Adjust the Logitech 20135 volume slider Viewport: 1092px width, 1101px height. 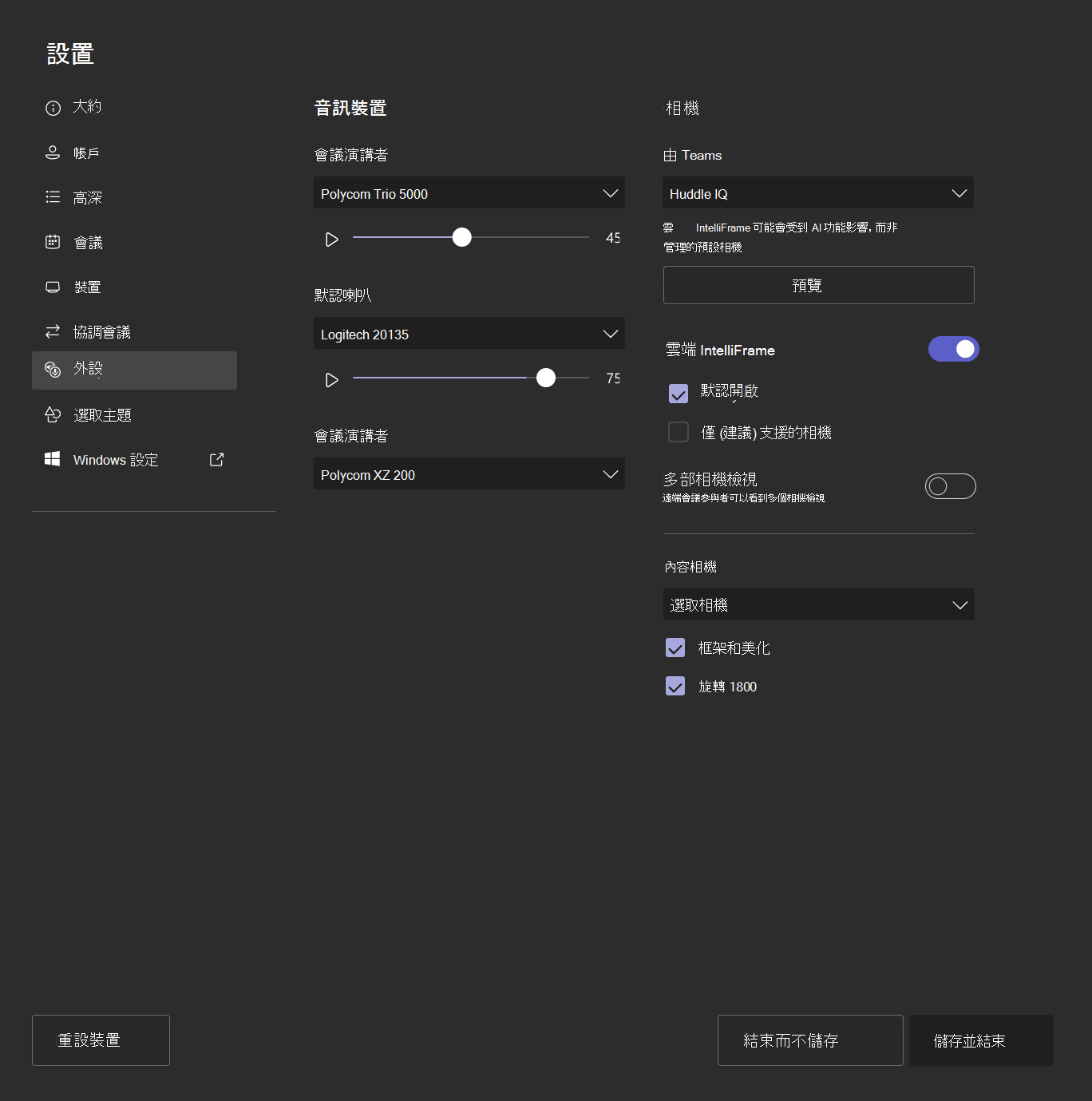pos(546,377)
